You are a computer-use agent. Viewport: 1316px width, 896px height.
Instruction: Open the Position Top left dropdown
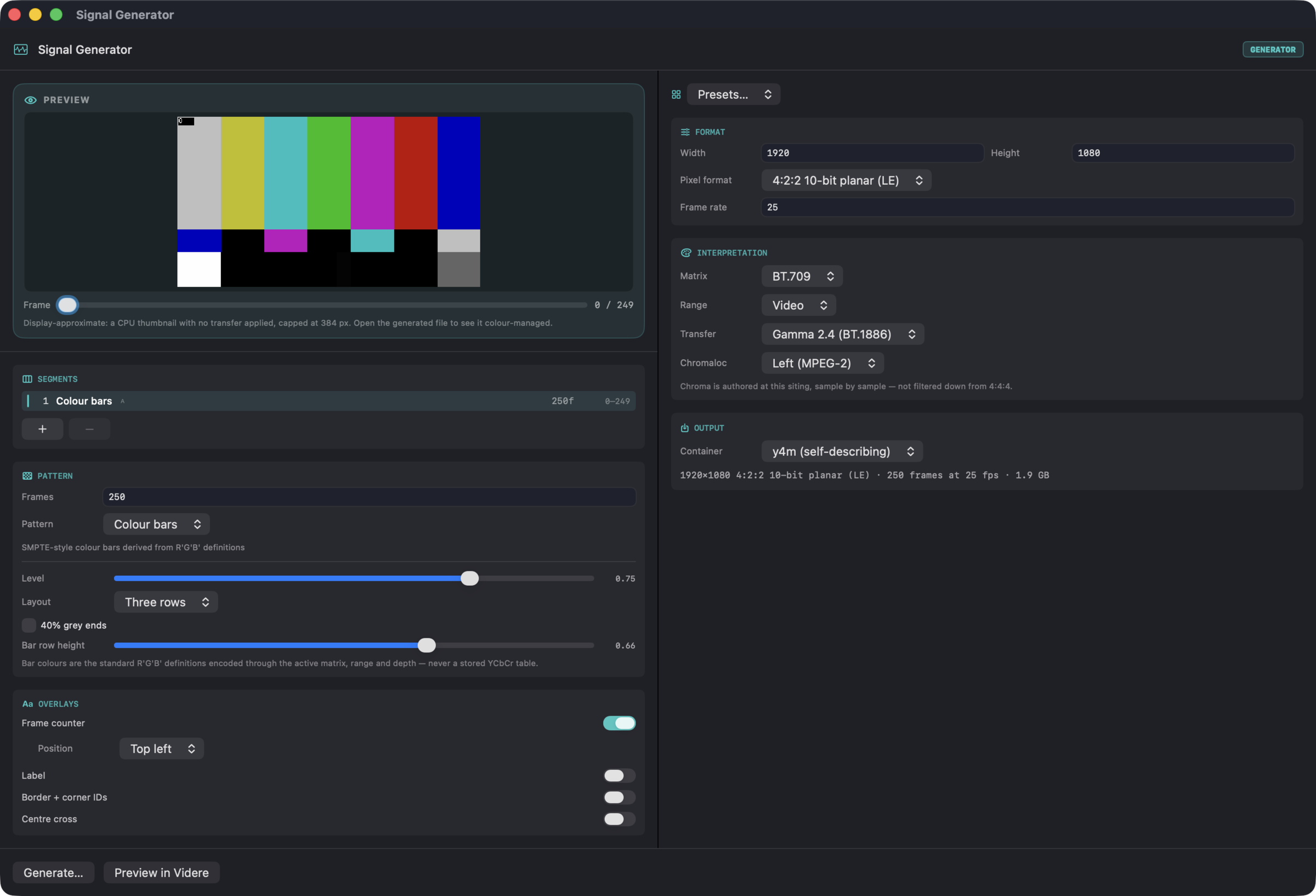point(161,748)
